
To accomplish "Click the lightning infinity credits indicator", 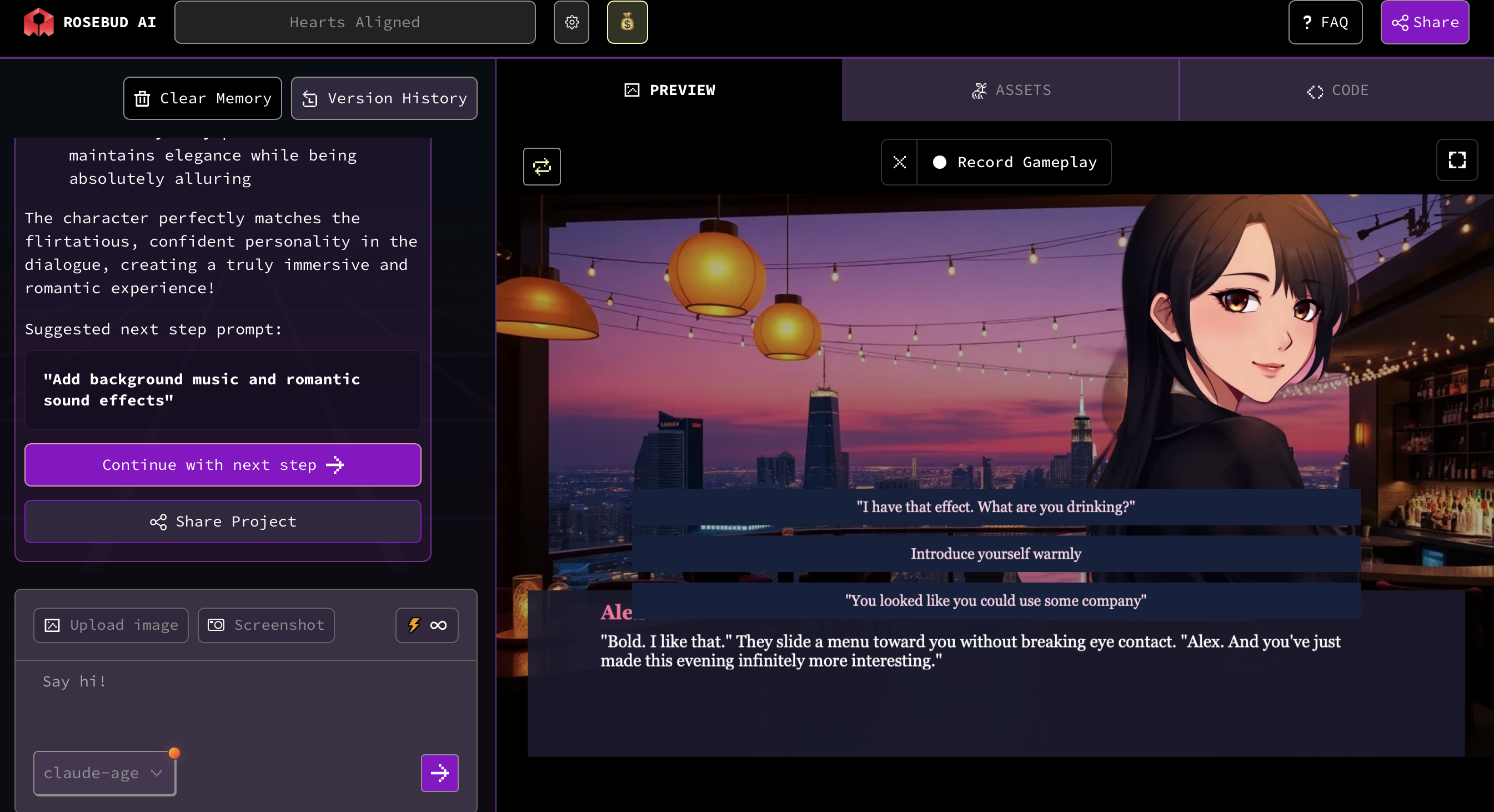I will (x=427, y=625).
